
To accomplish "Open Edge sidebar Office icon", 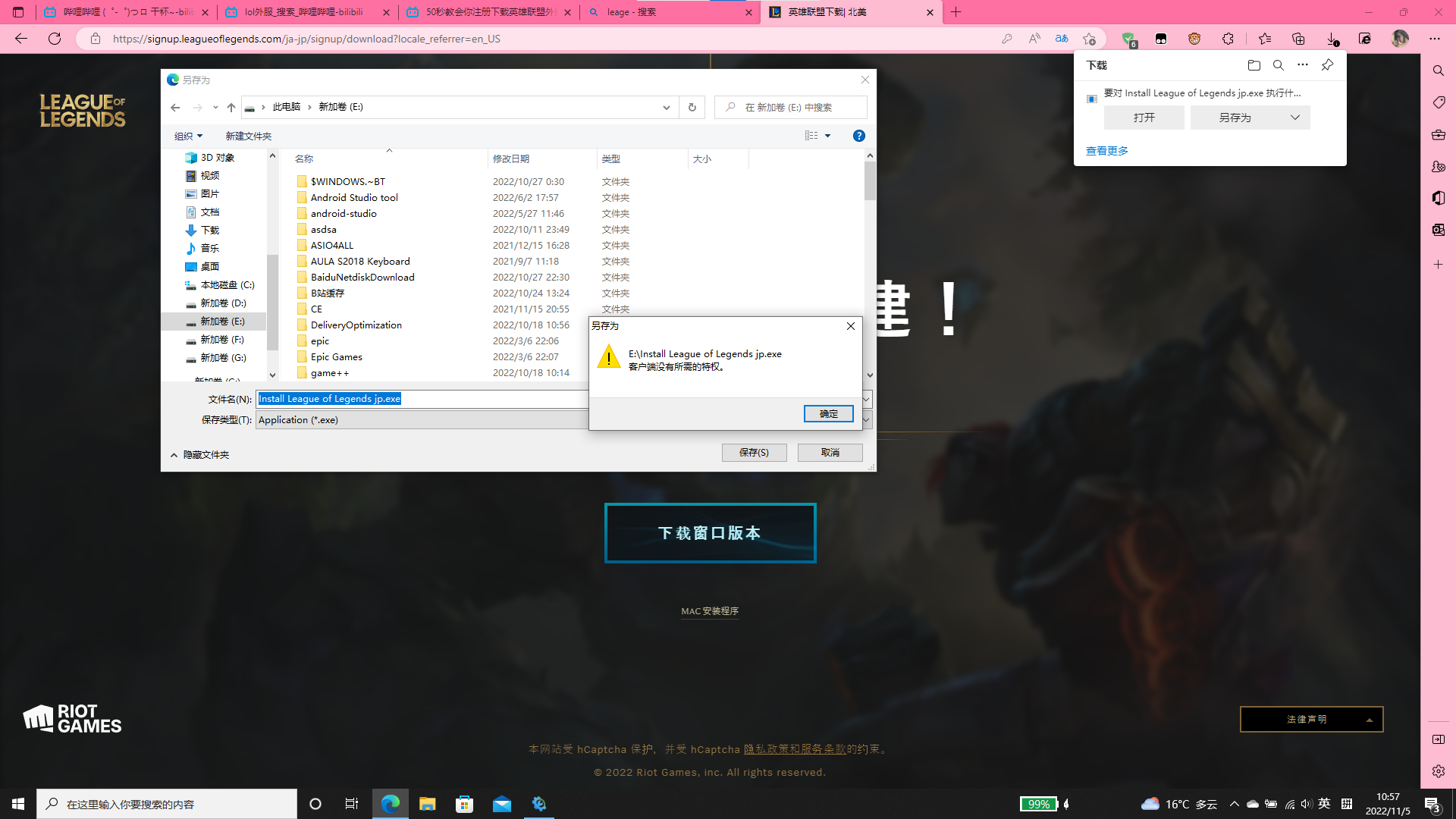I will pyautogui.click(x=1439, y=198).
